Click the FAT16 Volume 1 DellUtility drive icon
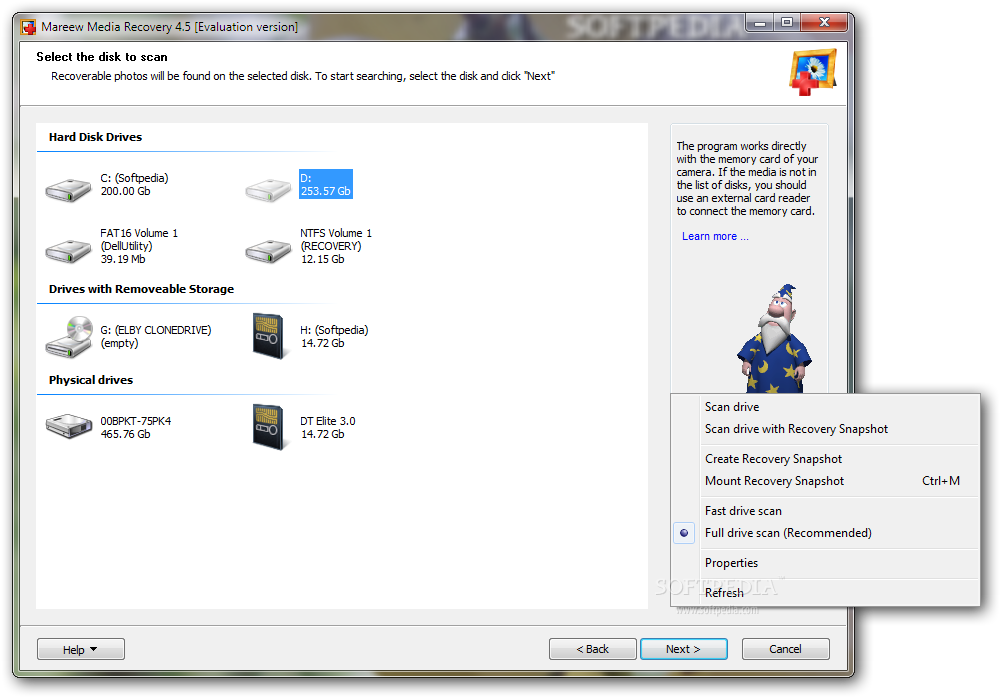1001x698 pixels. pos(68,248)
